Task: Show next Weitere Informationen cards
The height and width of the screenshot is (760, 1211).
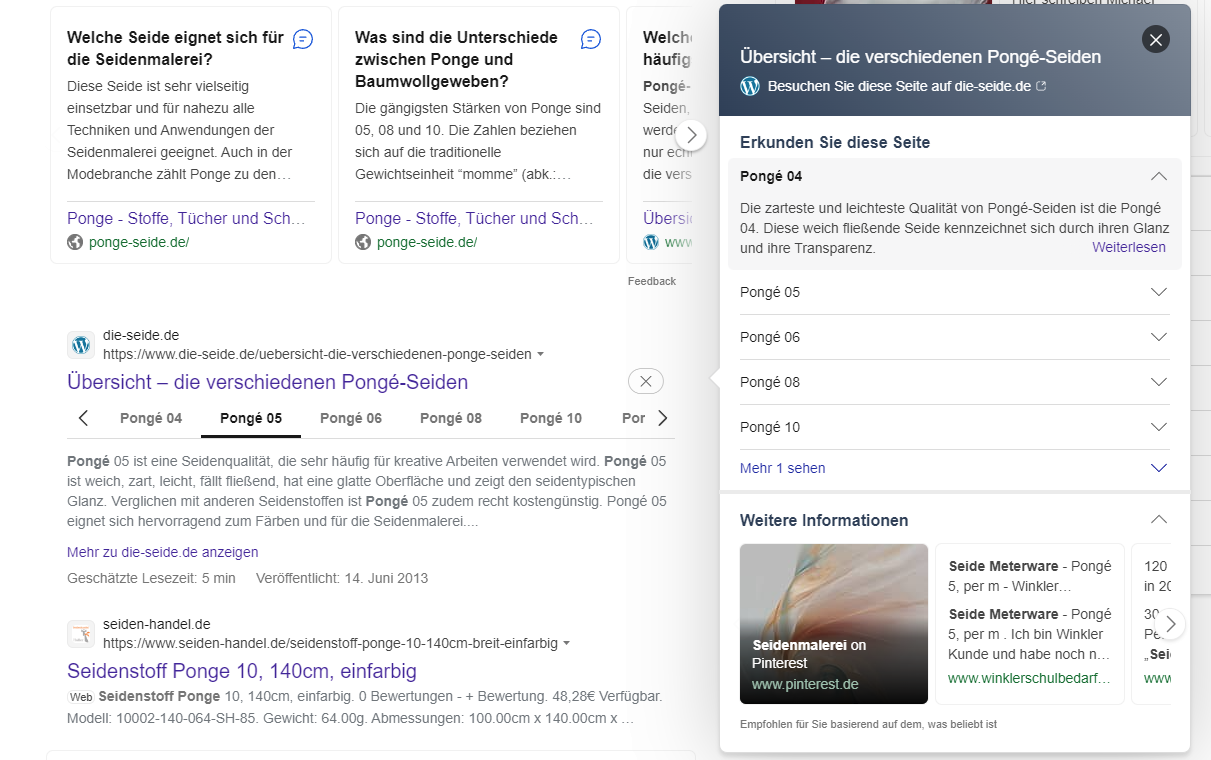Action: coord(1170,624)
